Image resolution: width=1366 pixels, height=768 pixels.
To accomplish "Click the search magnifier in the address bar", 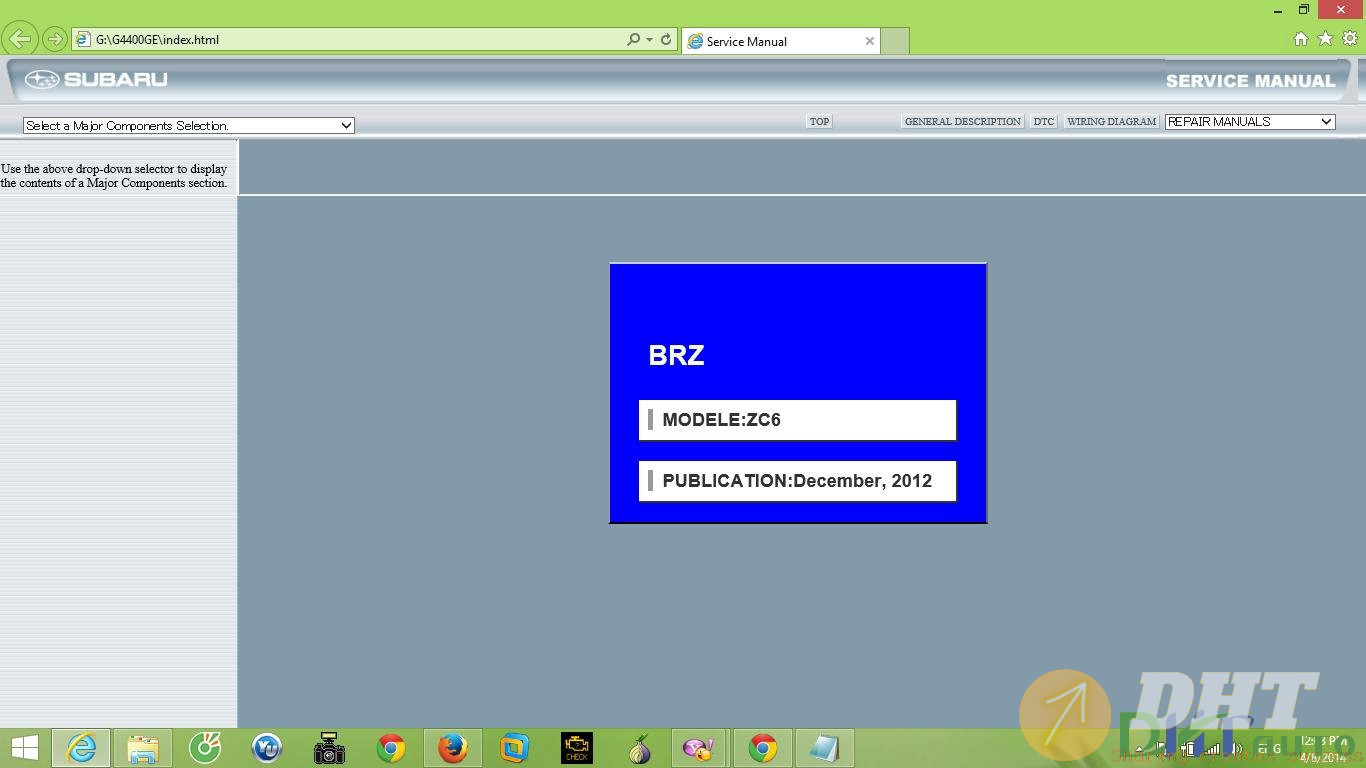I will (x=633, y=40).
